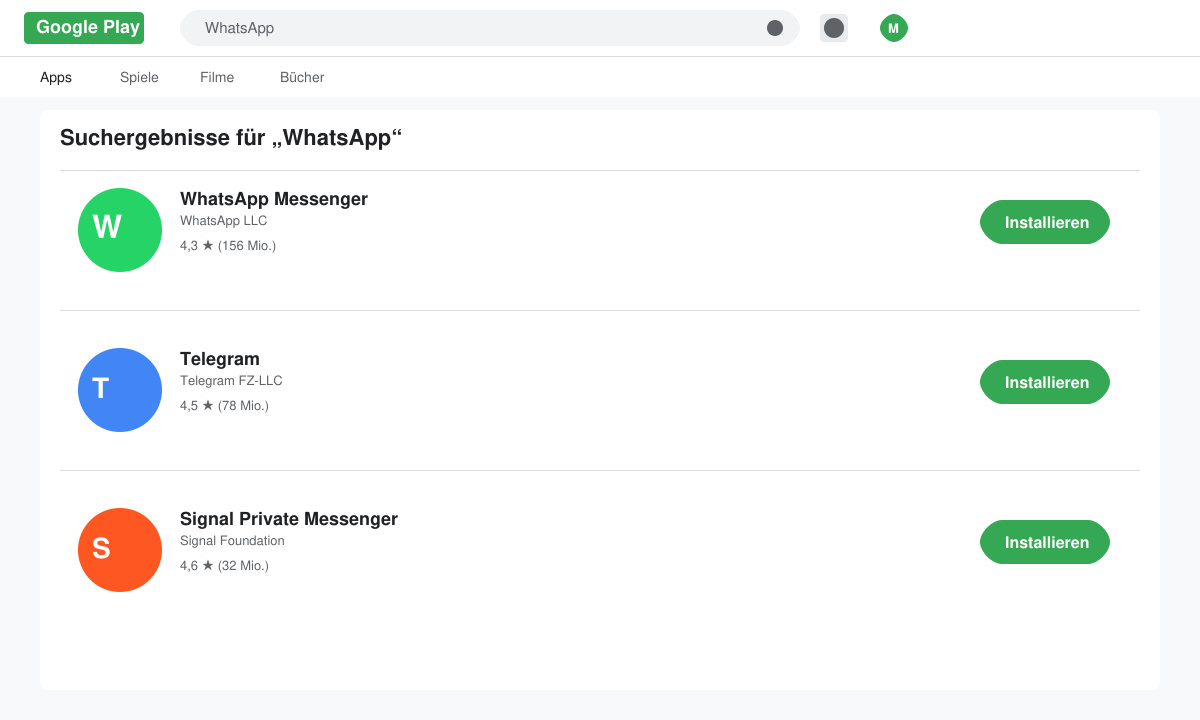1200x720 pixels.
Task: Open the WhatsApp Messenger app icon
Action: coord(120,230)
